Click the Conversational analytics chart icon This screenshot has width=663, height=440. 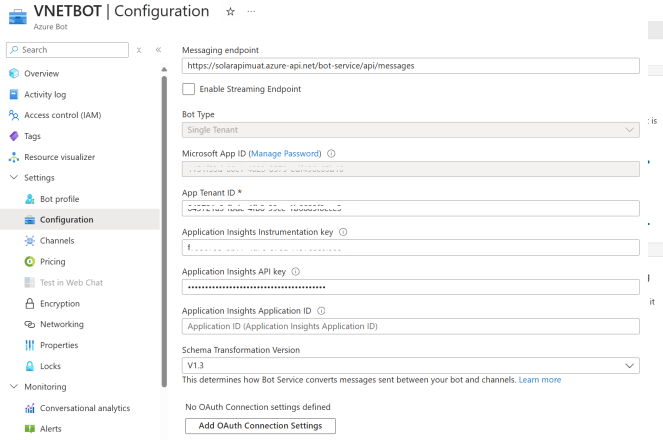click(30, 408)
